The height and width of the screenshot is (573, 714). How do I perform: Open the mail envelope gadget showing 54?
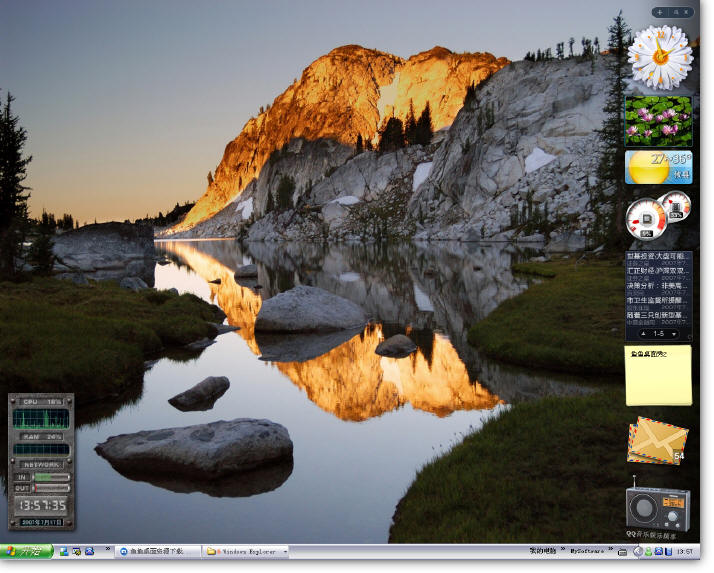[x=657, y=441]
